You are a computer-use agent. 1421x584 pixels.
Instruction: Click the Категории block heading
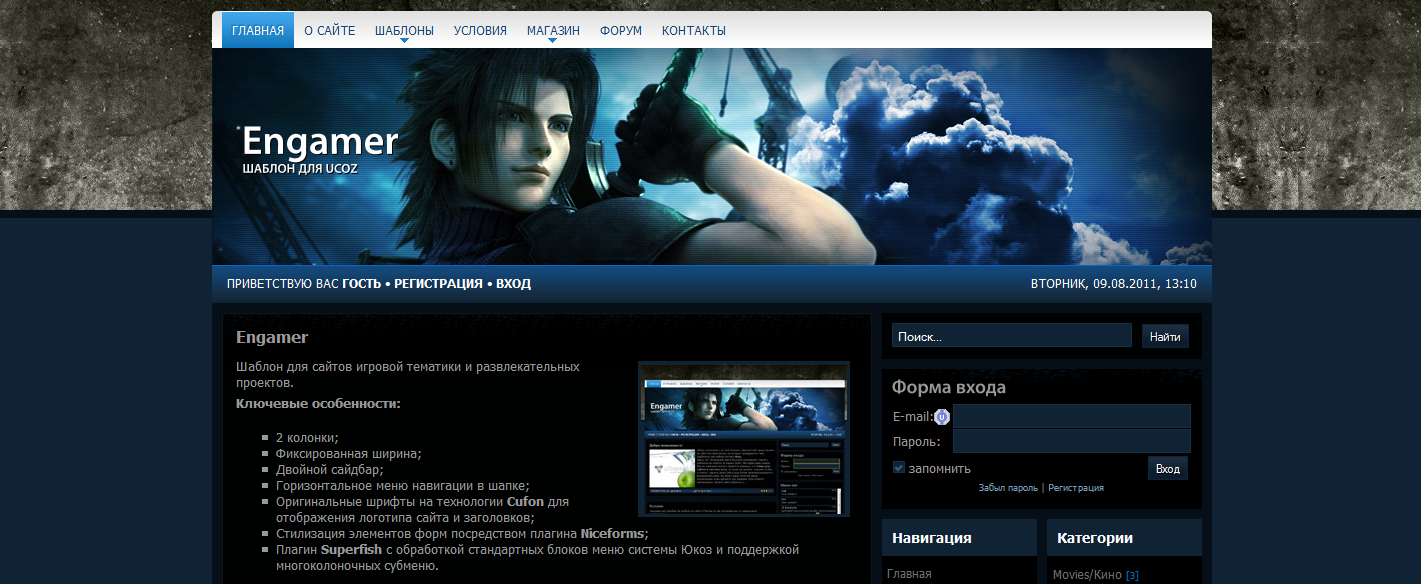1095,538
